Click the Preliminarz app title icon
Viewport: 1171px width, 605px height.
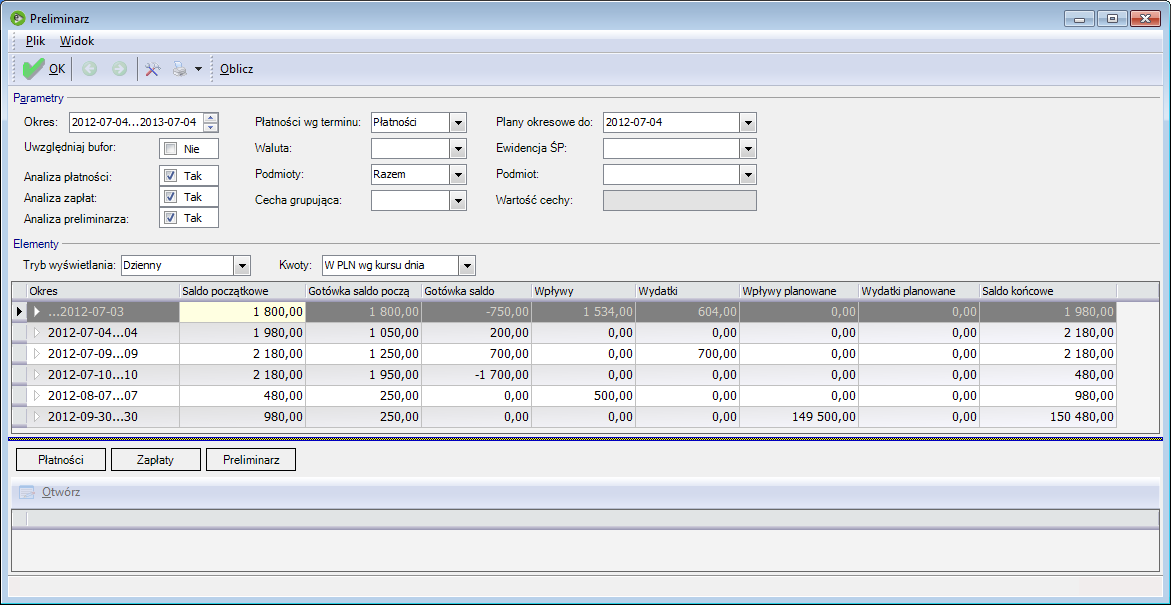point(18,18)
